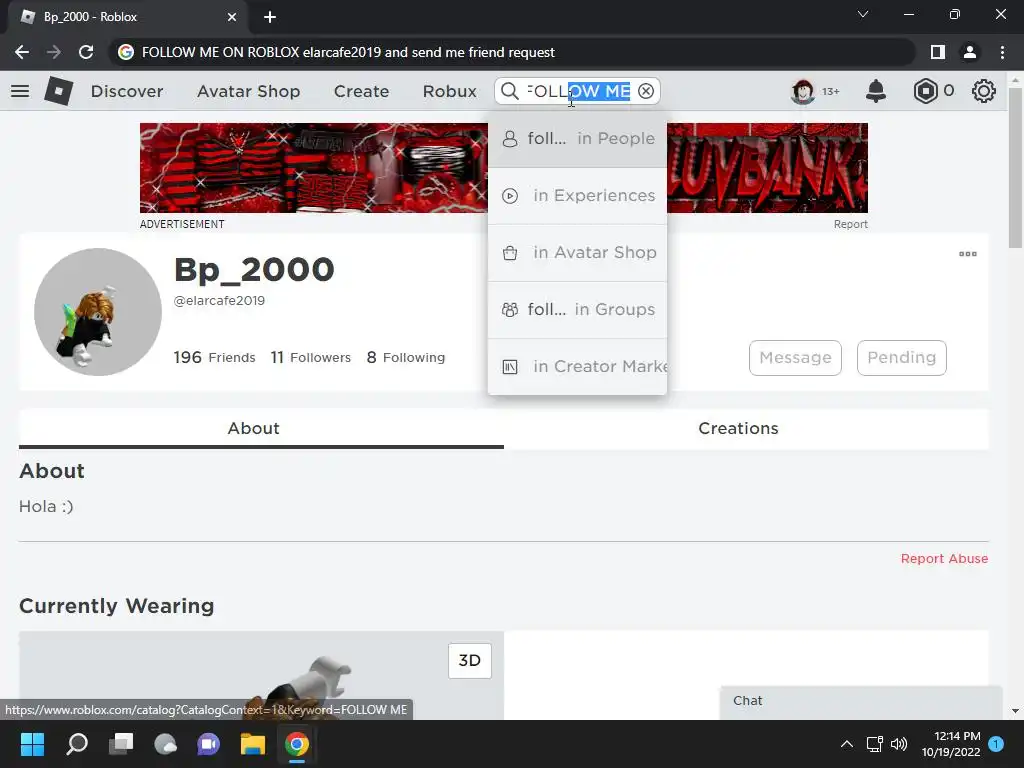Image resolution: width=1024 pixels, height=768 pixels.
Task: View the 196 Friends list
Action: click(x=214, y=357)
